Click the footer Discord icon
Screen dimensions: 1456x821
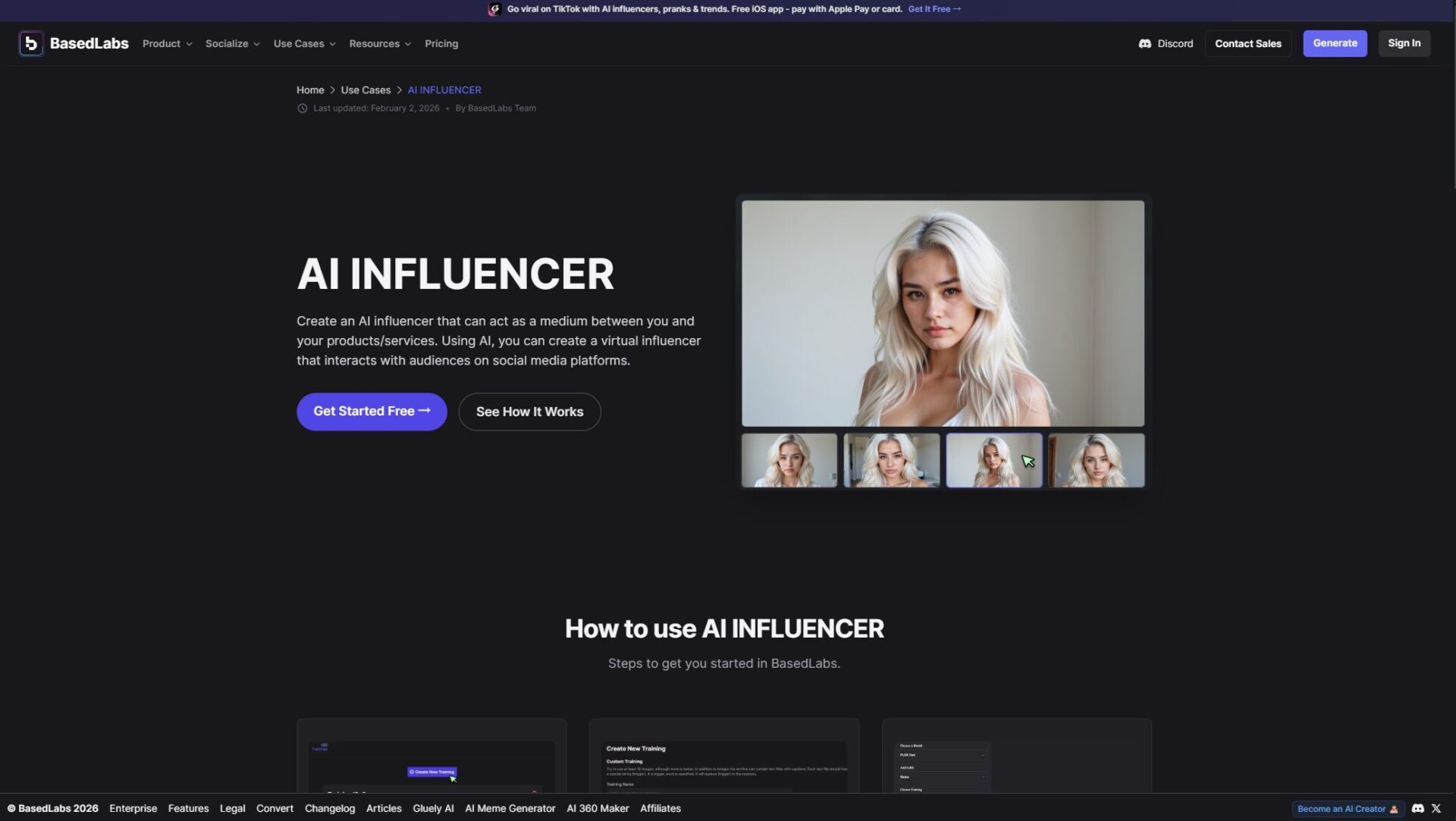tap(1417, 808)
